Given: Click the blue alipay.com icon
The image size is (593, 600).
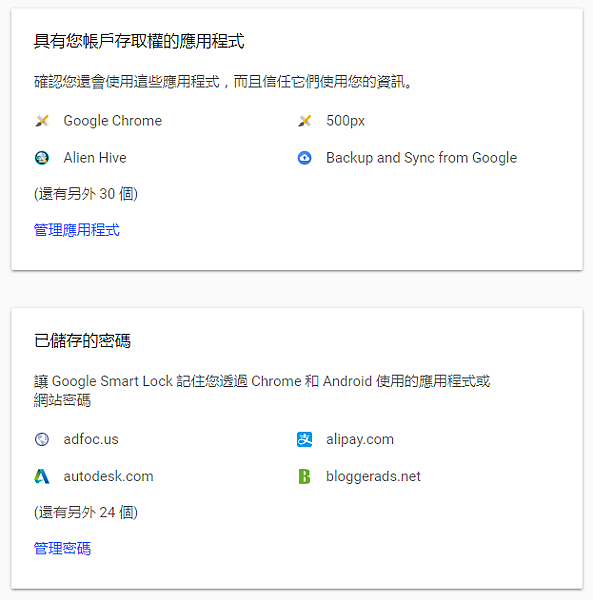Looking at the screenshot, I should pyautogui.click(x=305, y=439).
